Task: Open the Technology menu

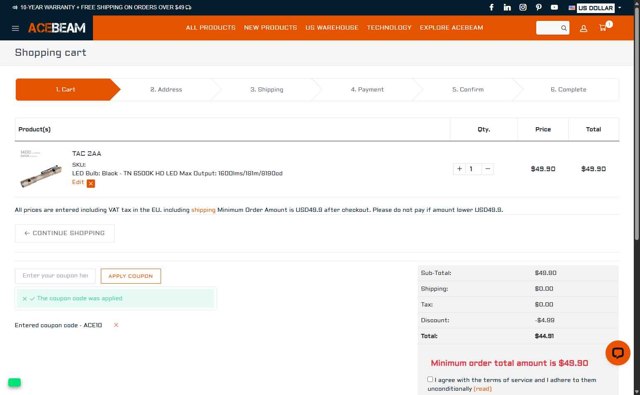Action: coord(389,27)
